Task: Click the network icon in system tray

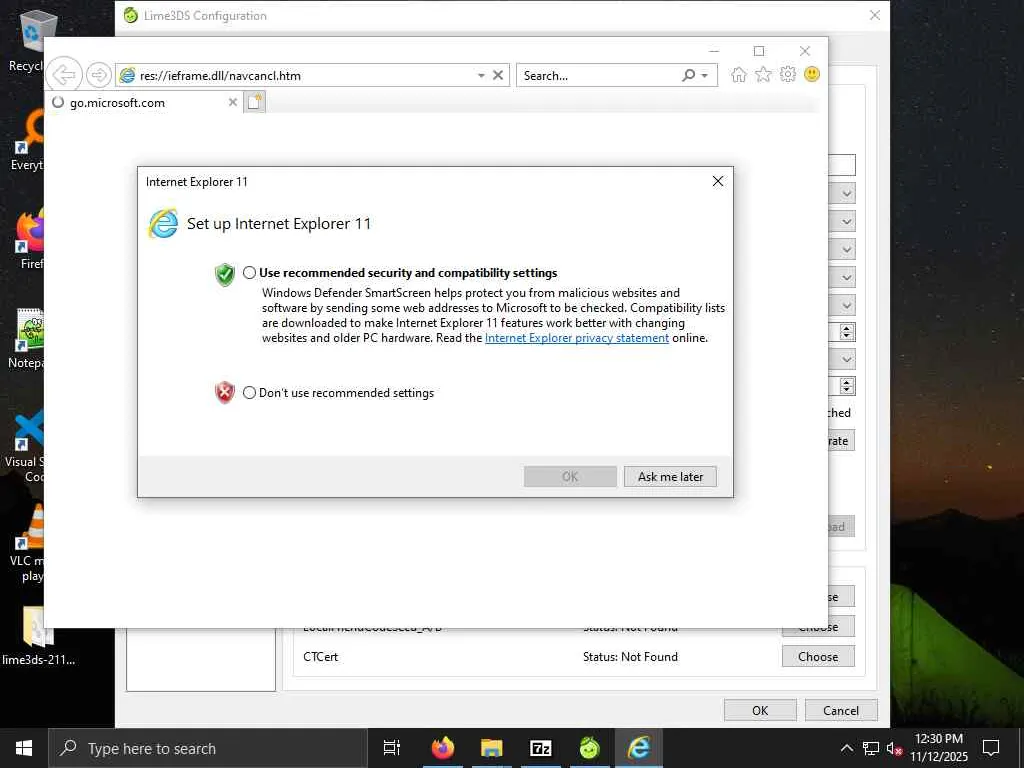Action: pos(871,748)
